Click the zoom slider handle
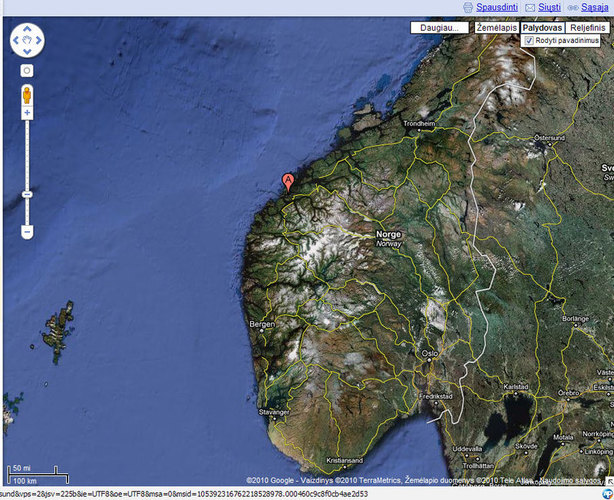614x500 pixels. 27,193
